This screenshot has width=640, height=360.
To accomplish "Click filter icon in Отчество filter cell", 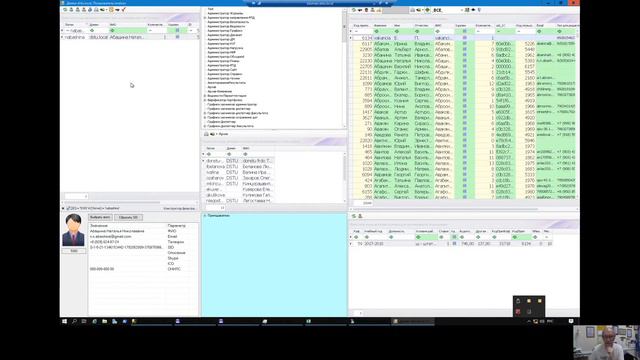I will tap(417, 31).
